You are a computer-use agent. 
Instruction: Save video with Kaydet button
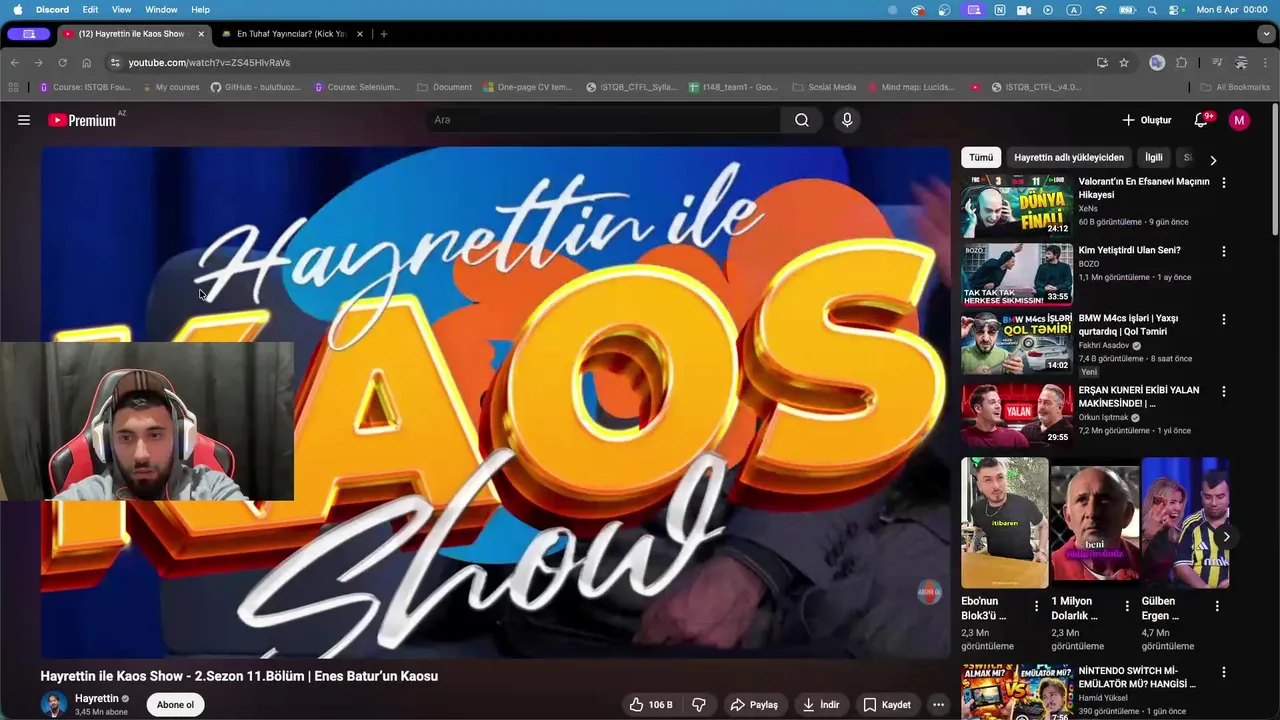point(887,705)
